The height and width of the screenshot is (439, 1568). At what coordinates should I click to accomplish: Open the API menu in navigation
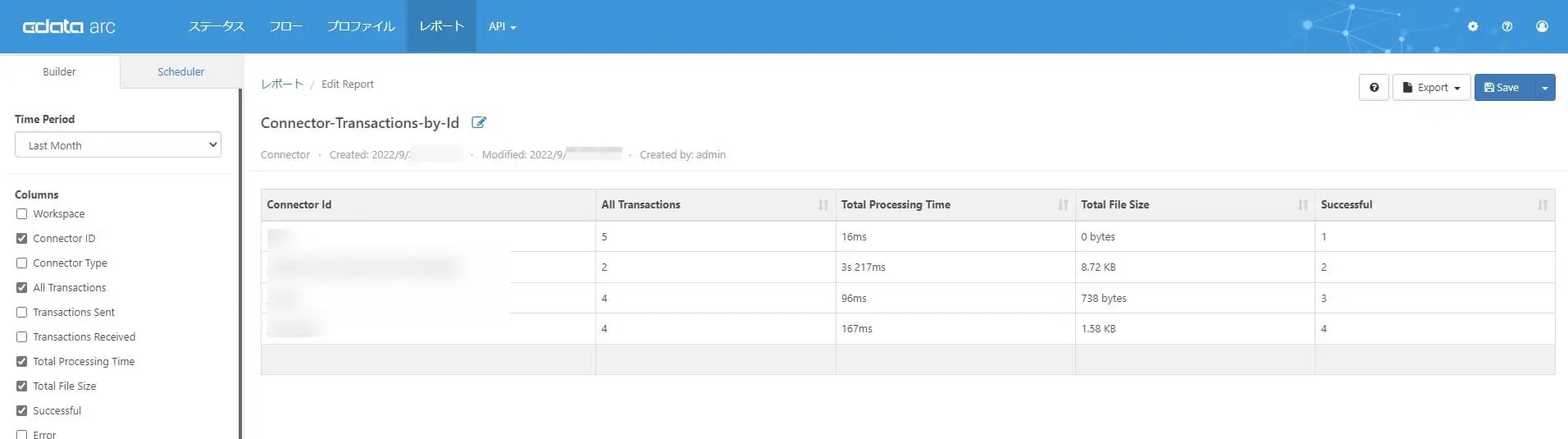(502, 26)
